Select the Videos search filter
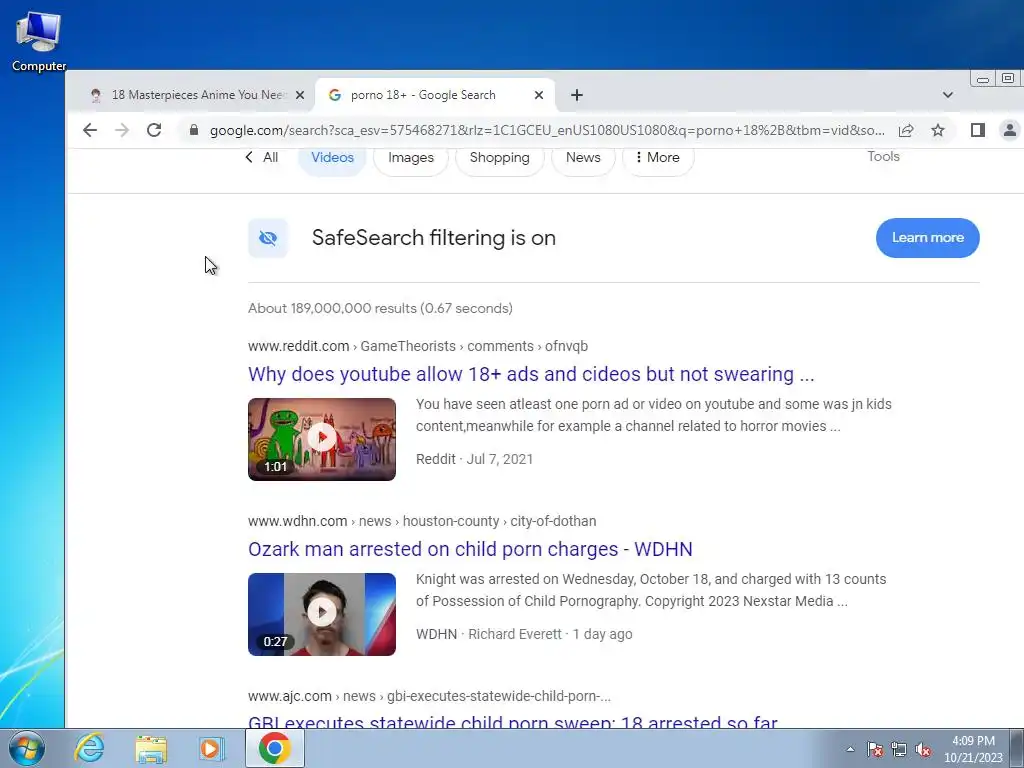The image size is (1024, 768). tap(332, 157)
